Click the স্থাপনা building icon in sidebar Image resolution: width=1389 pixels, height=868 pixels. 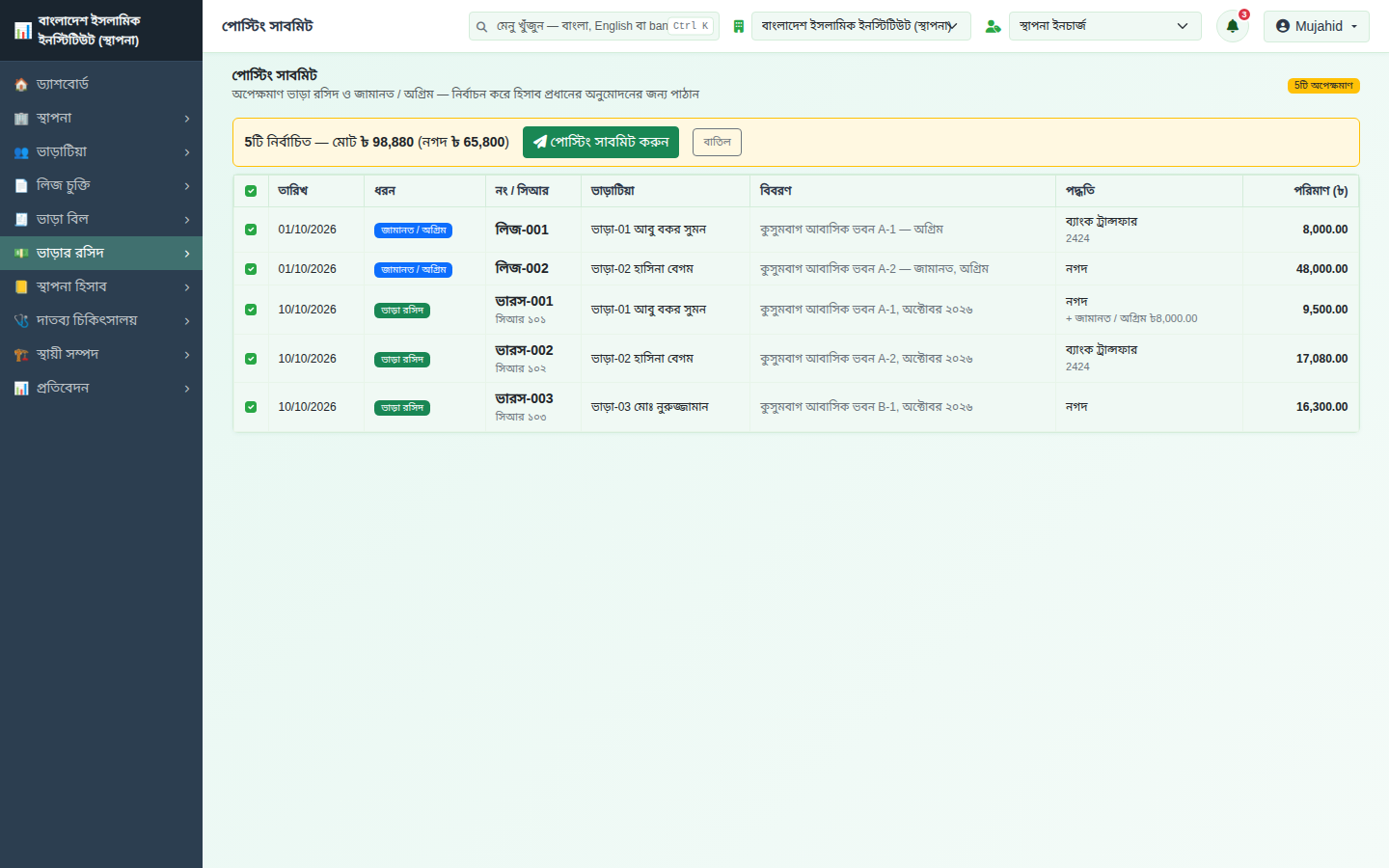pos(21,119)
